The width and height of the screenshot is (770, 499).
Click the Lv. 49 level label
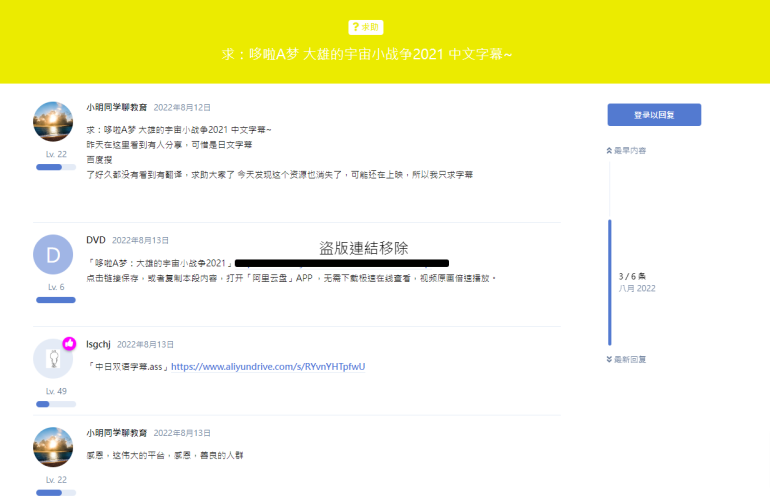[x=56, y=391]
